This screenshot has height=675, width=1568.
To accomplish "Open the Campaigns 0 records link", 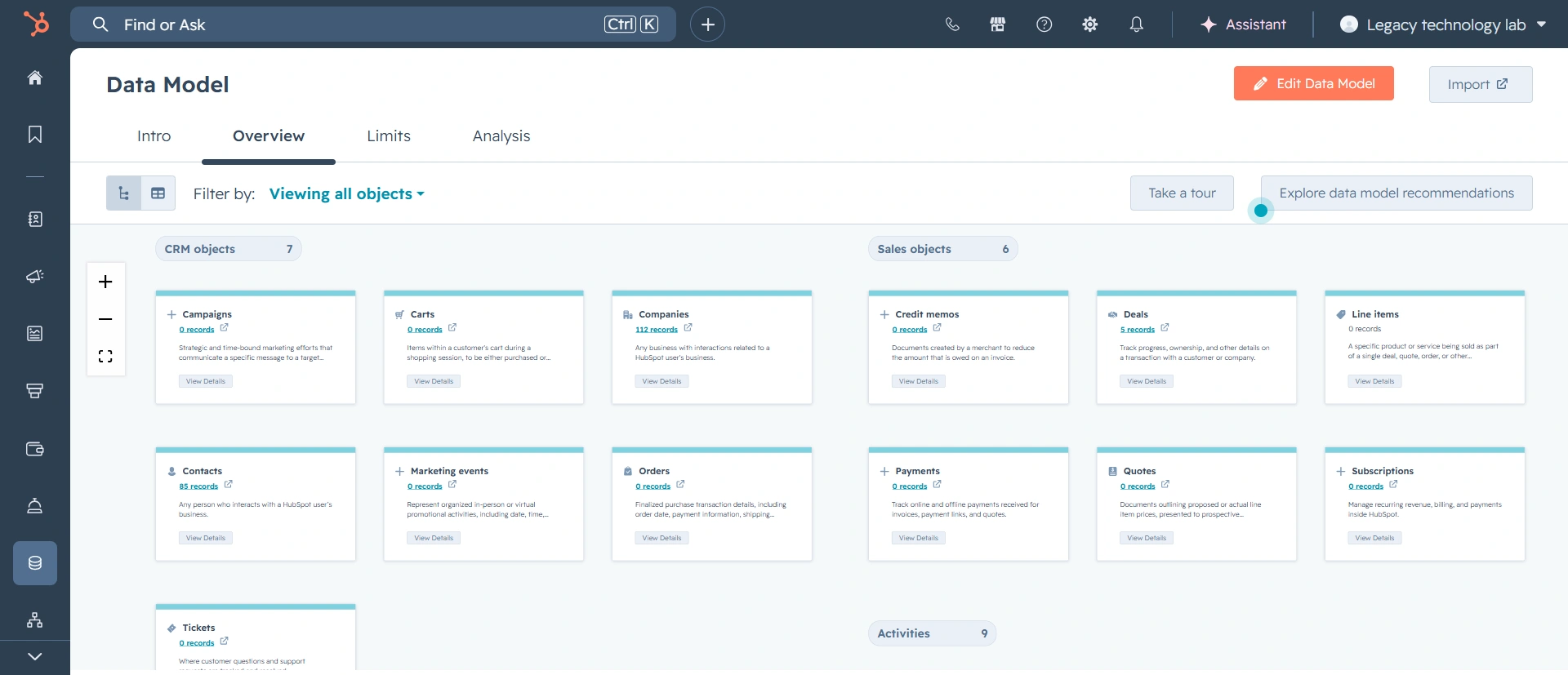I will [197, 330].
